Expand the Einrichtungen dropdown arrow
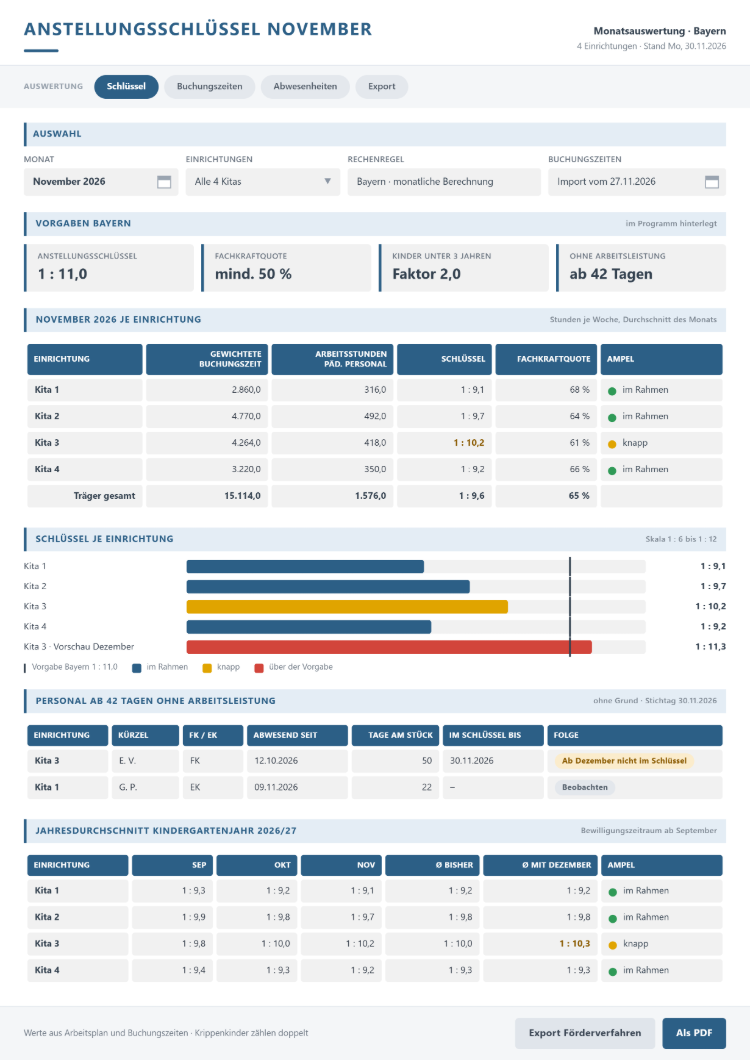Viewport: 750px width, 1060px height. coord(327,181)
